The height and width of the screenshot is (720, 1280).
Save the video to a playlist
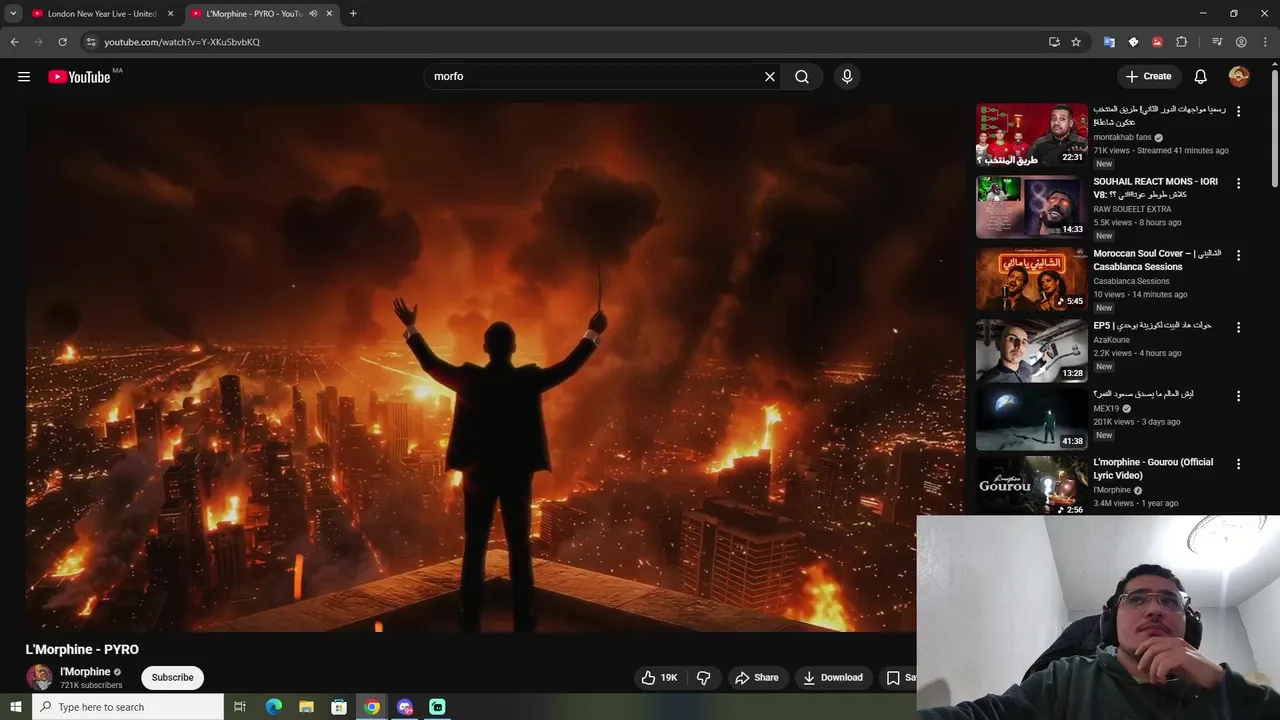pos(900,677)
